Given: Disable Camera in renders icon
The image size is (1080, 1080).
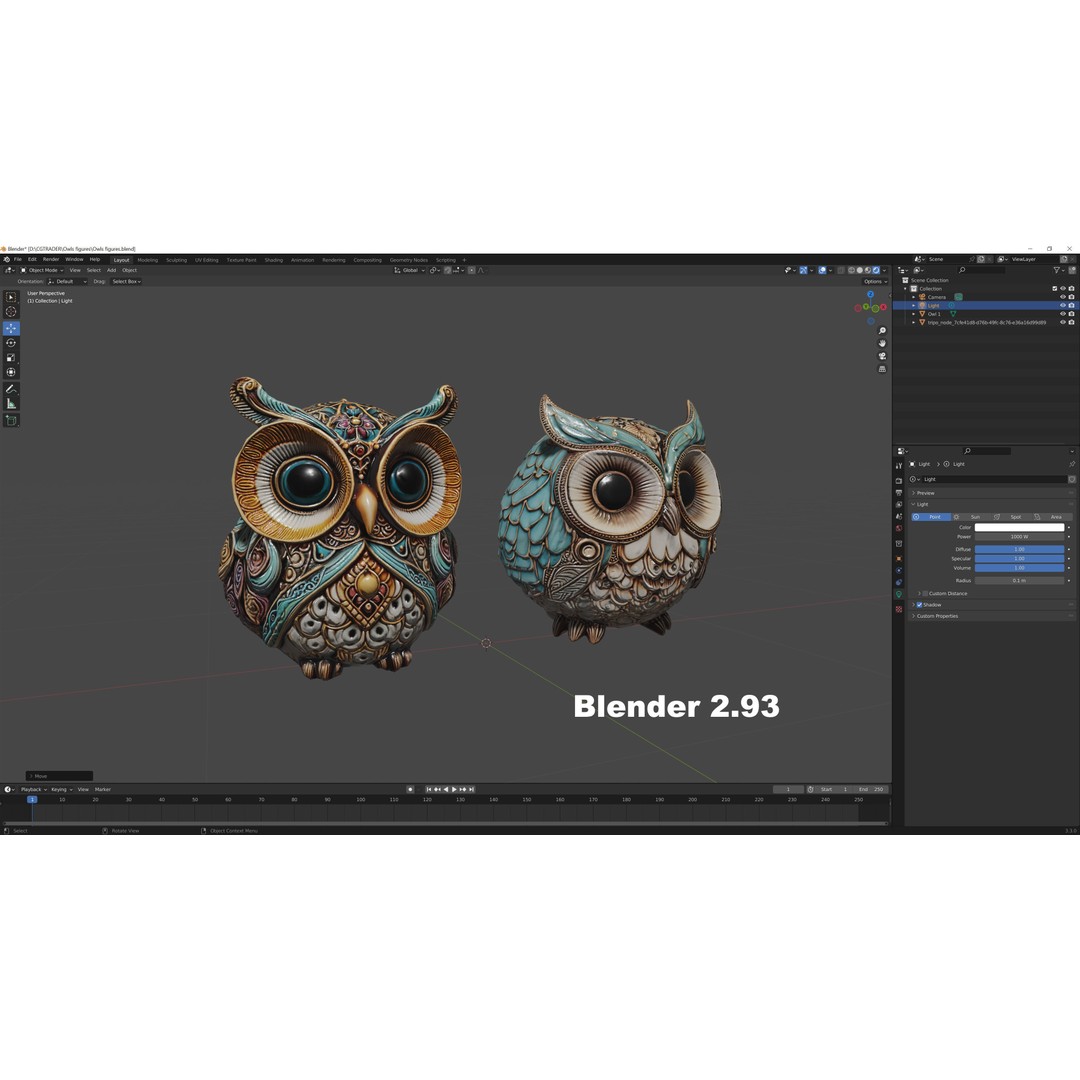Looking at the screenshot, I should (x=1072, y=297).
